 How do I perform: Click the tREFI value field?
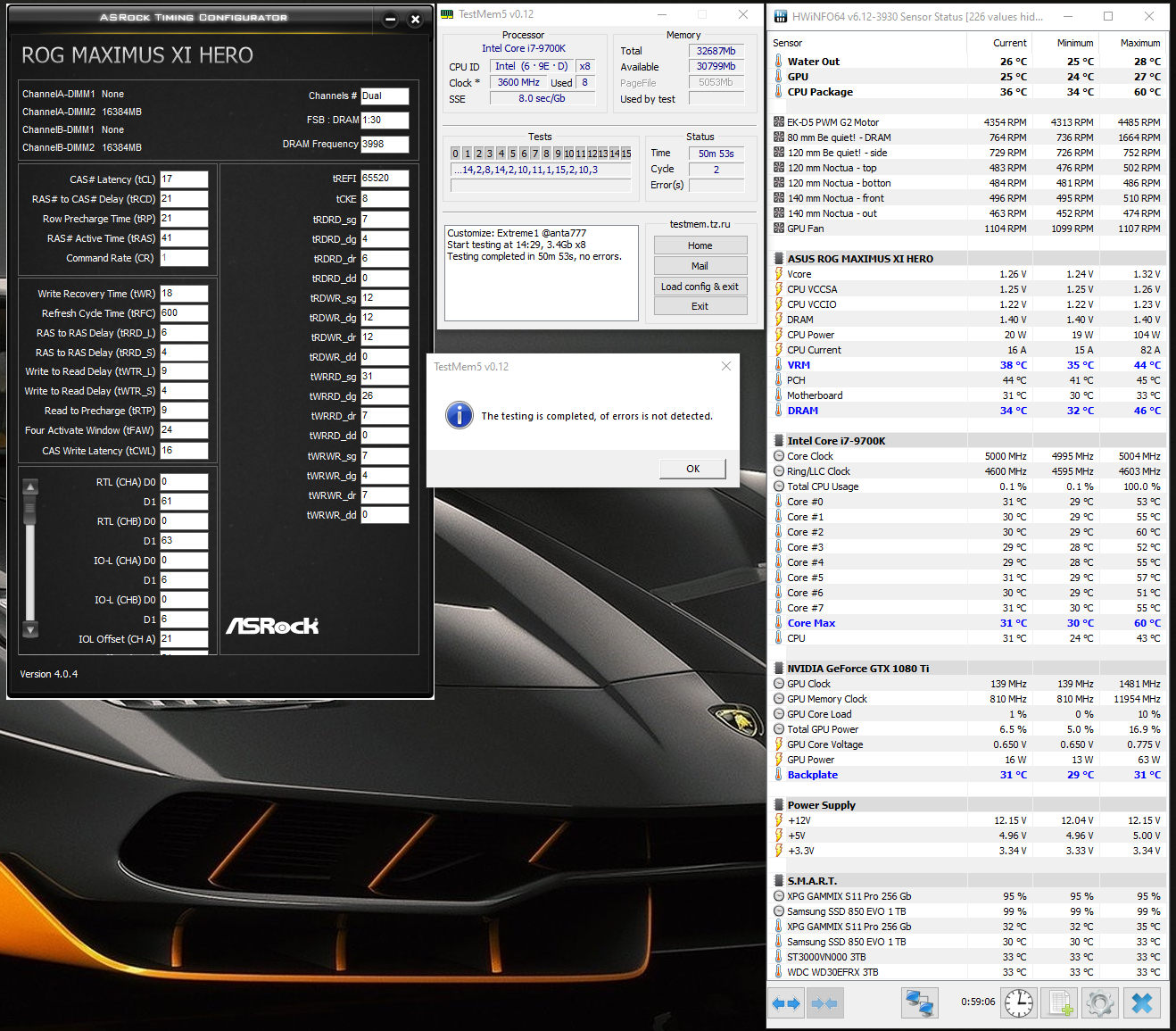click(x=385, y=179)
